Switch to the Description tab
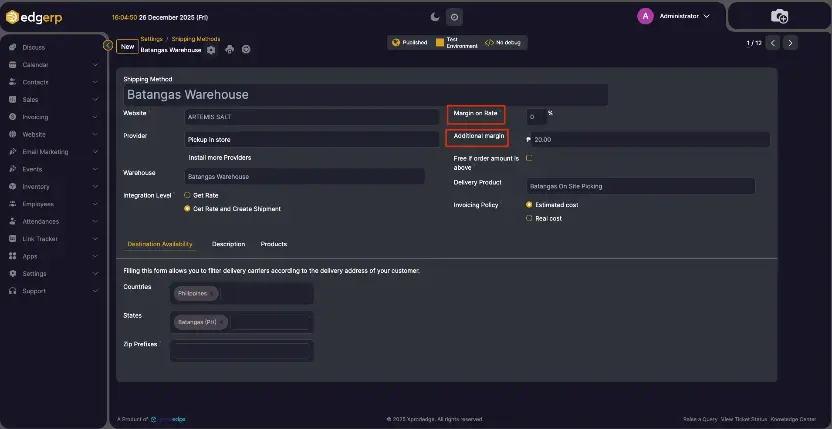This screenshot has height=429, width=832. point(228,244)
